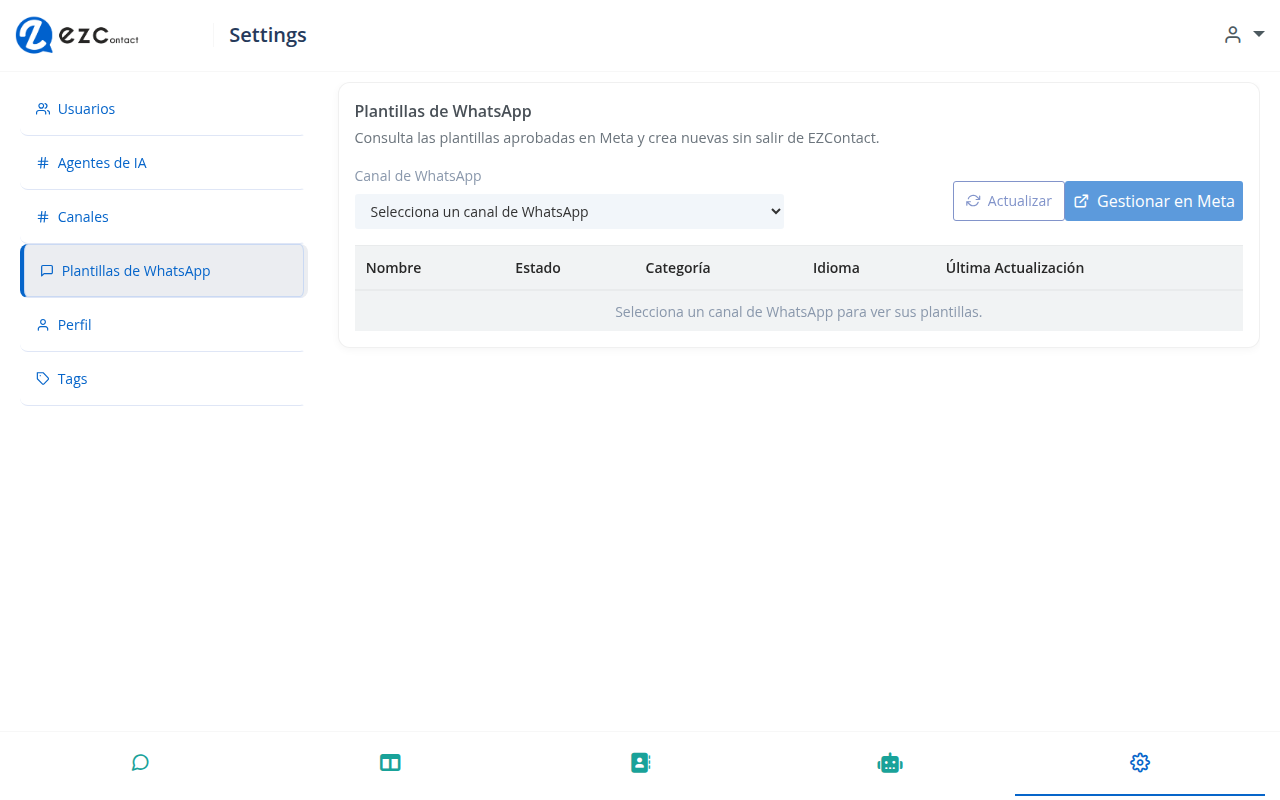1280x800 pixels.
Task: Open the contacts book icon in bottom navigation
Action: click(640, 762)
